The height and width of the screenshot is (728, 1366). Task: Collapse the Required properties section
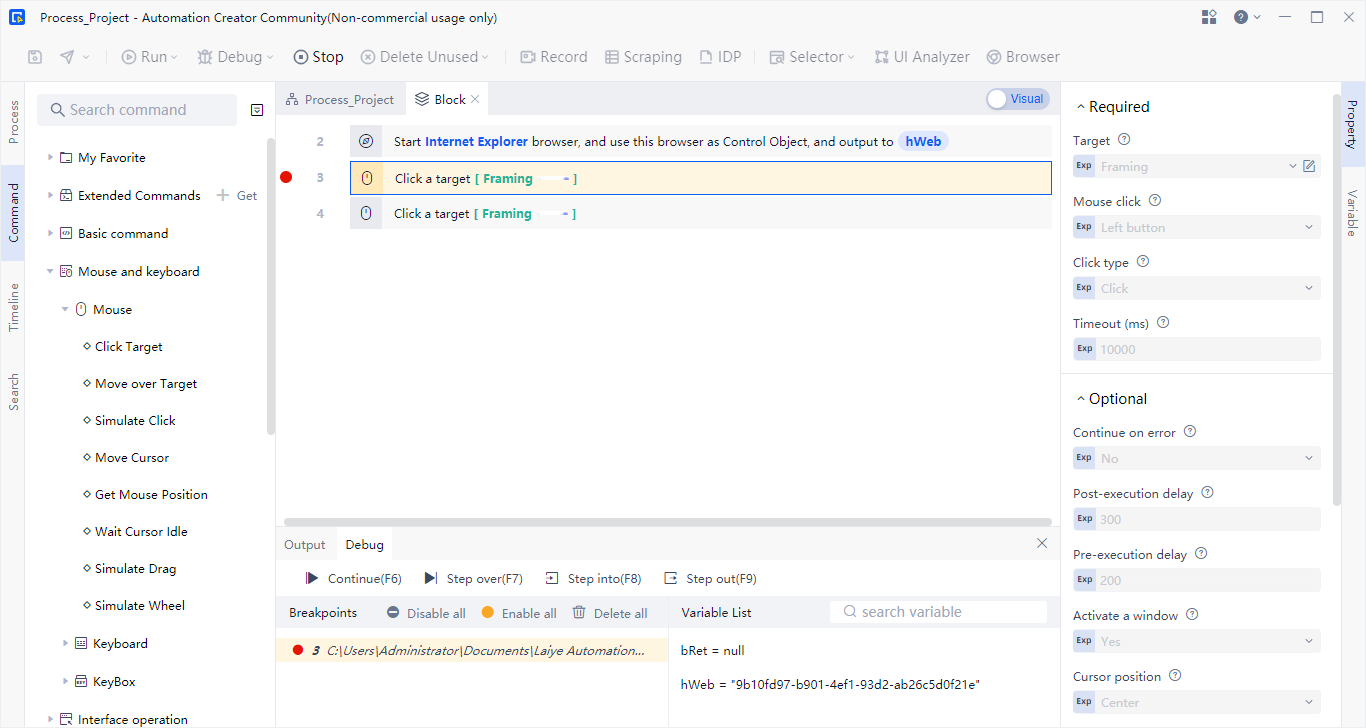click(1080, 107)
